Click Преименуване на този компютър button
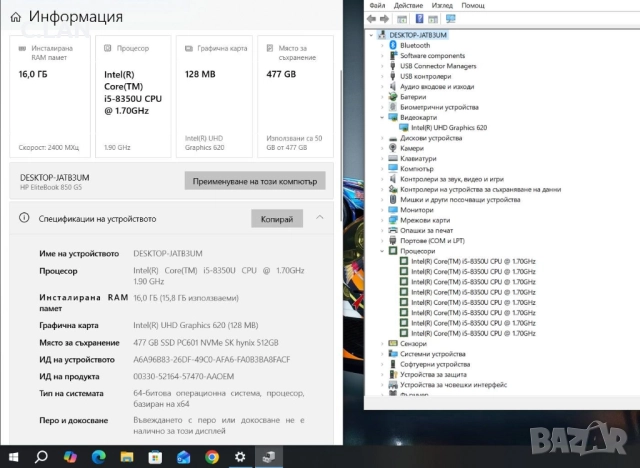The width and height of the screenshot is (640, 468). pyautogui.click(x=255, y=181)
